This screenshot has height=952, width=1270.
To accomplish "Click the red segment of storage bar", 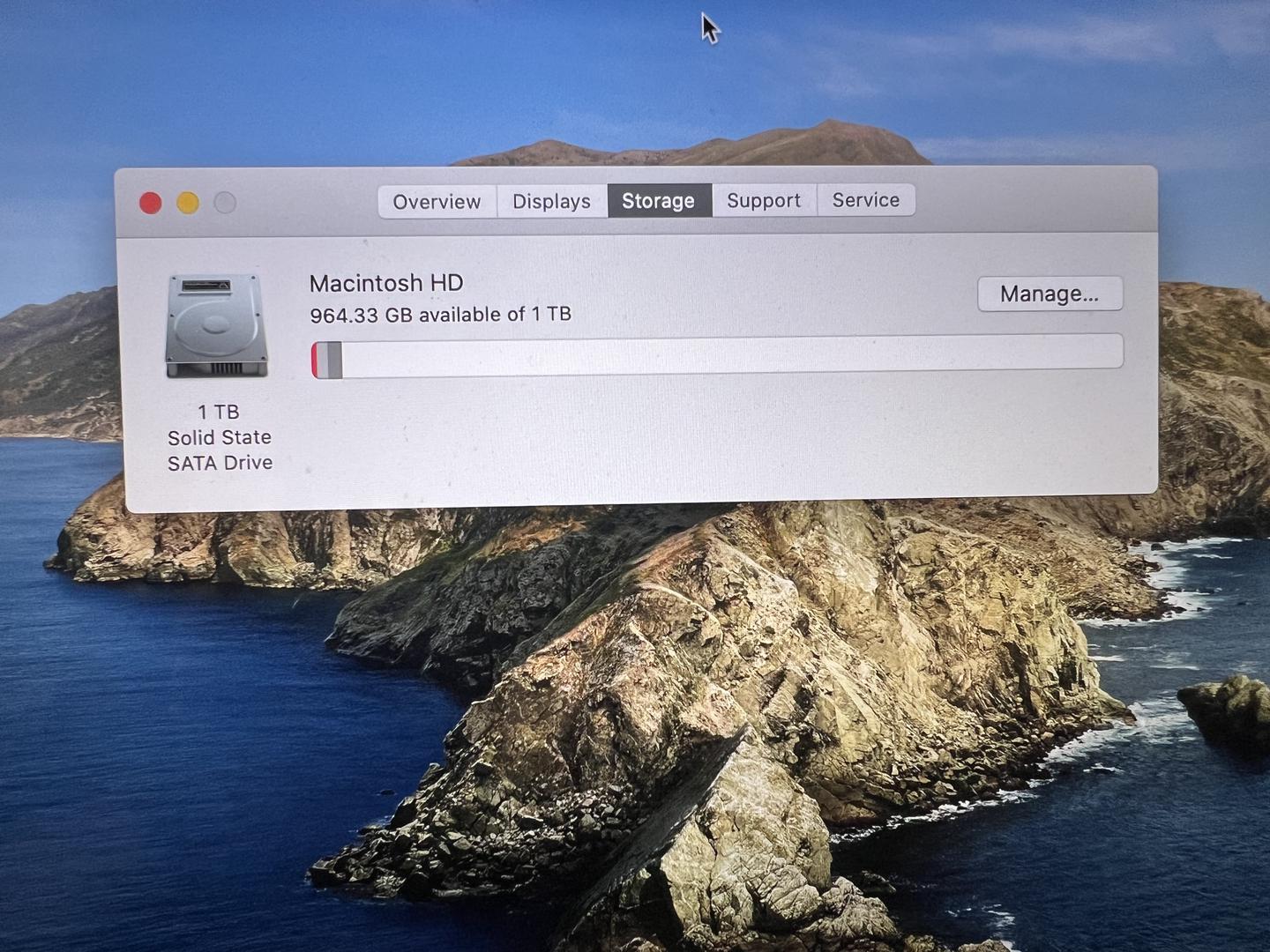I will point(315,361).
